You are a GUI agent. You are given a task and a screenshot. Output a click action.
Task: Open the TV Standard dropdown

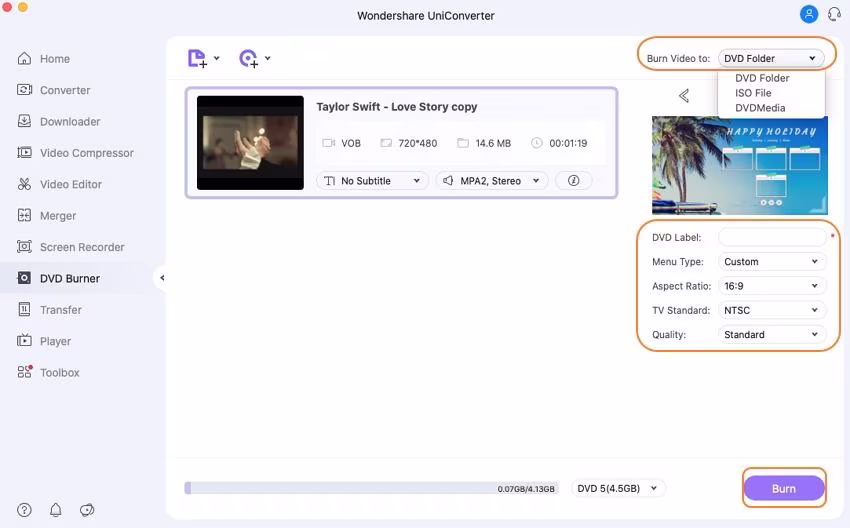[x=772, y=311]
